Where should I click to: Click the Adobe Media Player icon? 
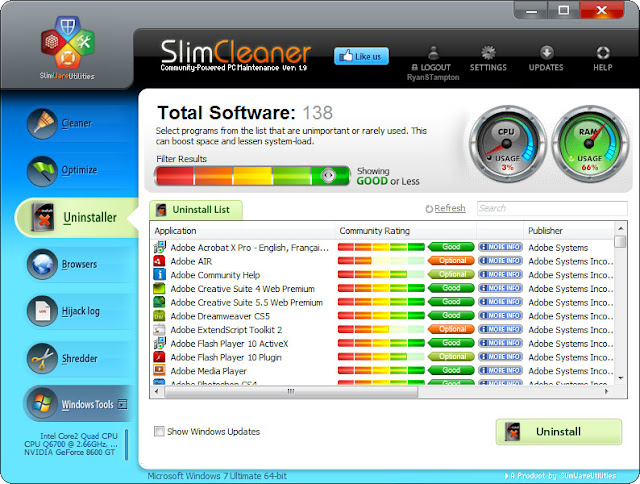click(159, 371)
